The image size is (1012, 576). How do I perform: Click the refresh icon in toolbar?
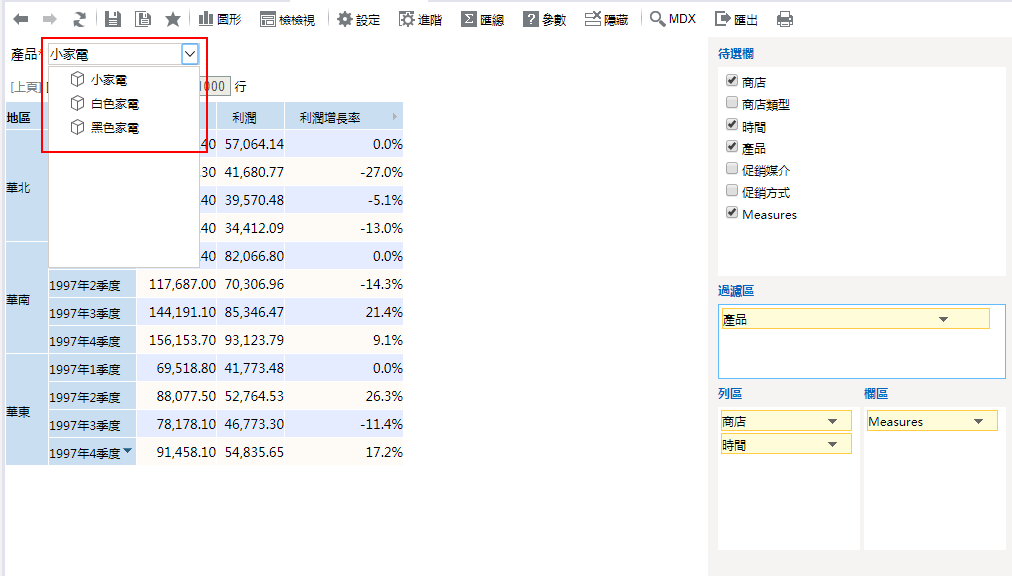coord(79,19)
